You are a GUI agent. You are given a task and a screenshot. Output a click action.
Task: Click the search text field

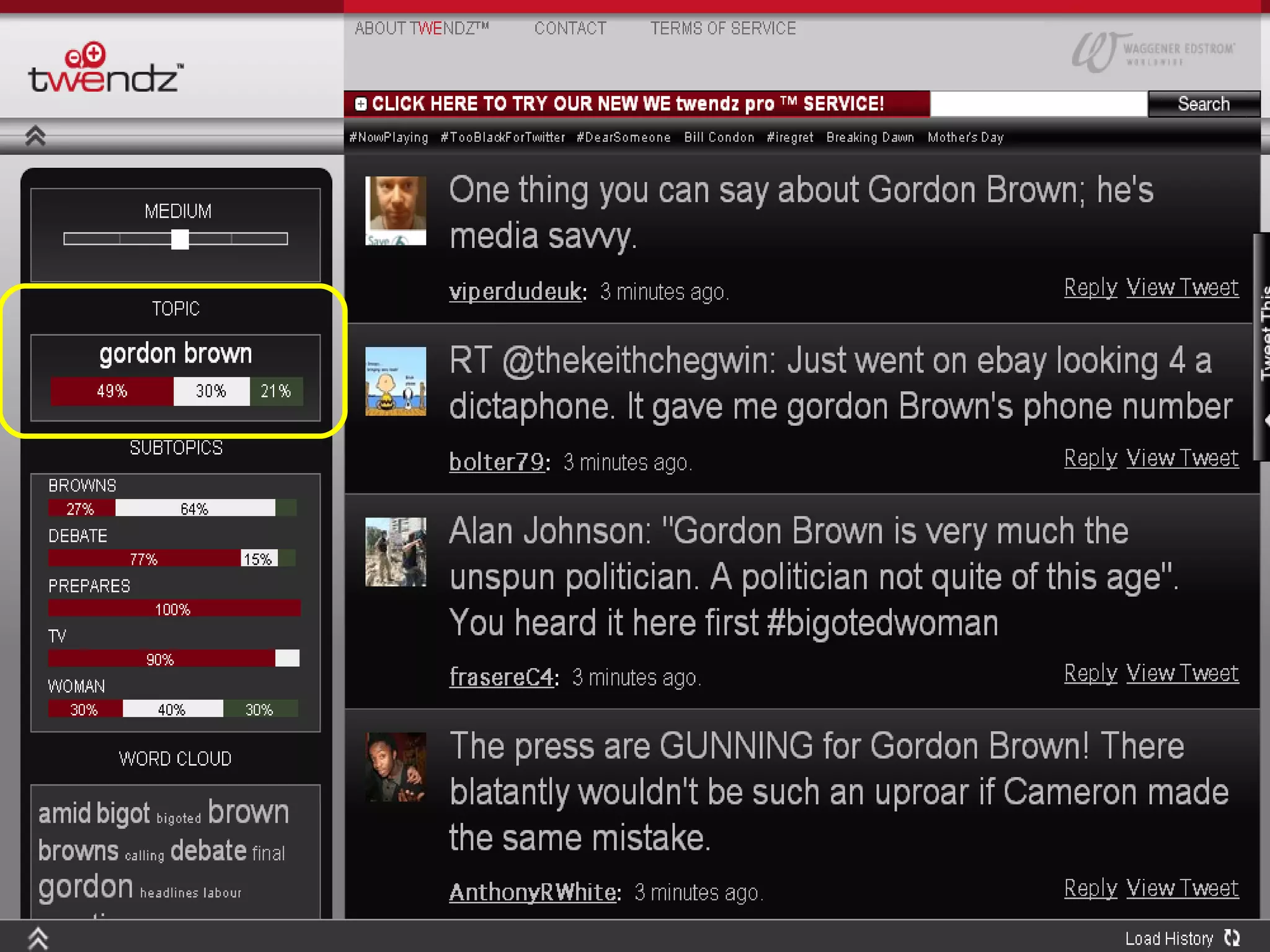[x=1039, y=104]
